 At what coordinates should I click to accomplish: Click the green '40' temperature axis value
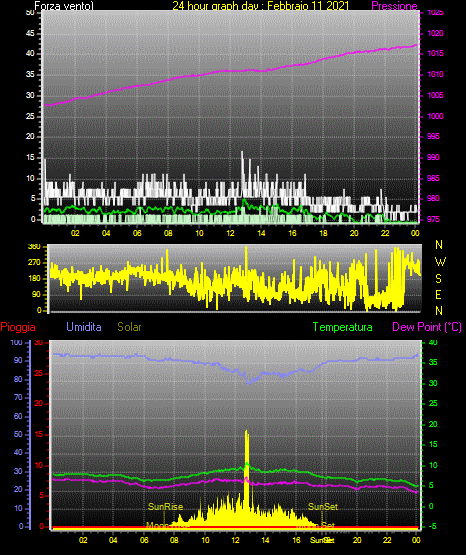[x=433, y=342]
